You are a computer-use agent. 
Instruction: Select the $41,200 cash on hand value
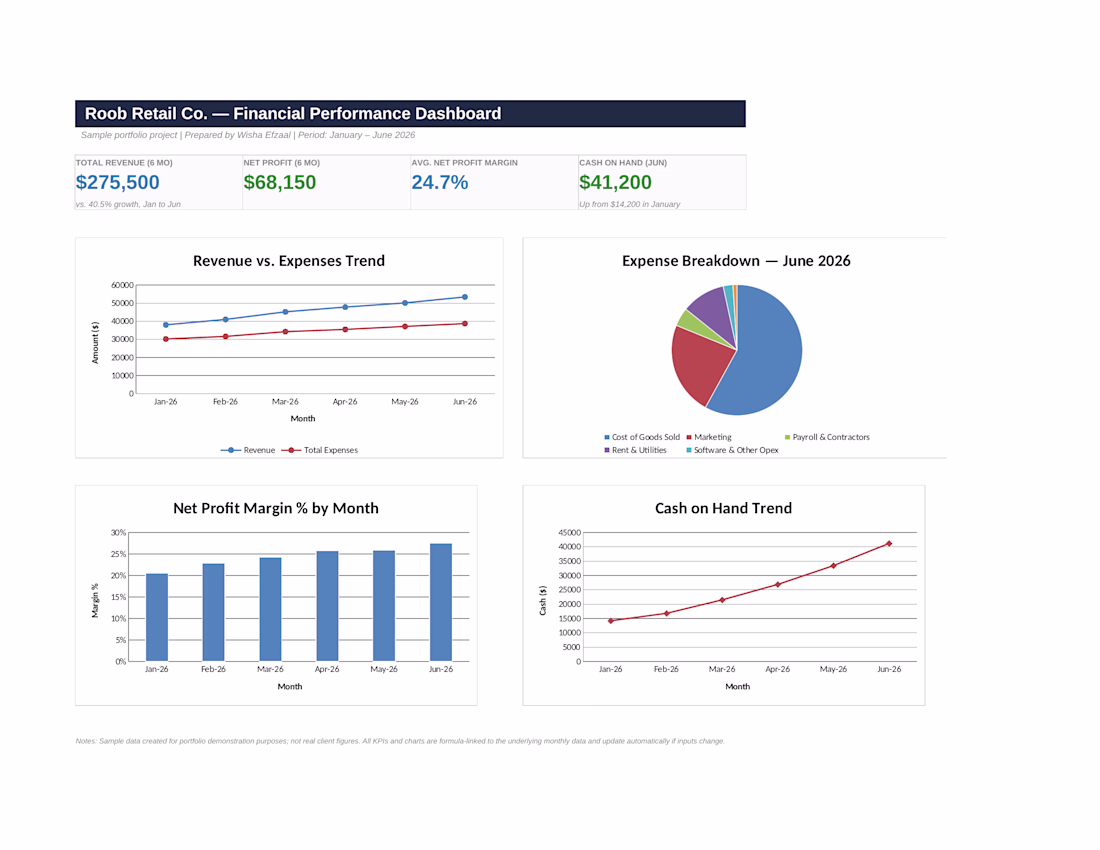pos(615,182)
